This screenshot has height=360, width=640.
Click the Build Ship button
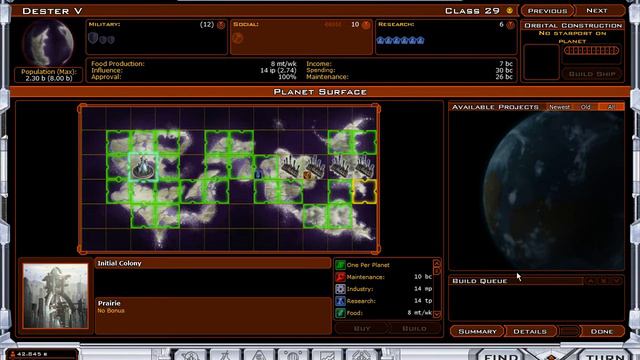pos(592,74)
